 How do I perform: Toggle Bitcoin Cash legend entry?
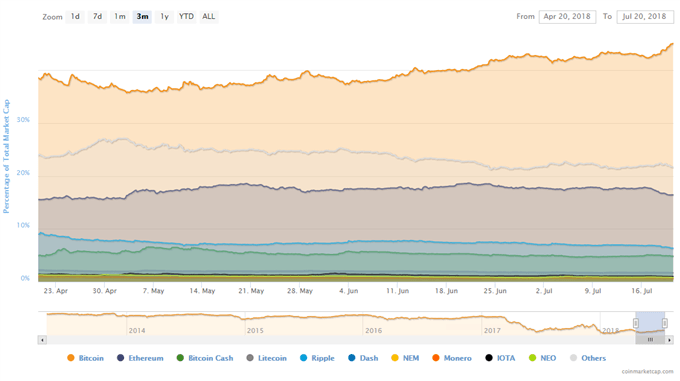[205, 358]
